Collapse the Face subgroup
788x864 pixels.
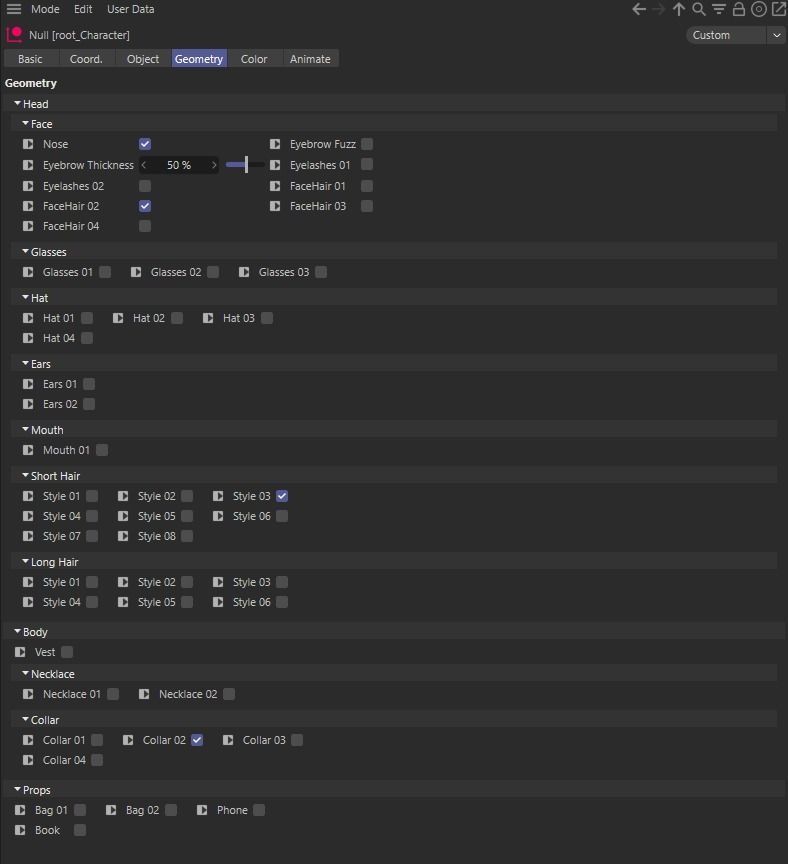point(25,123)
